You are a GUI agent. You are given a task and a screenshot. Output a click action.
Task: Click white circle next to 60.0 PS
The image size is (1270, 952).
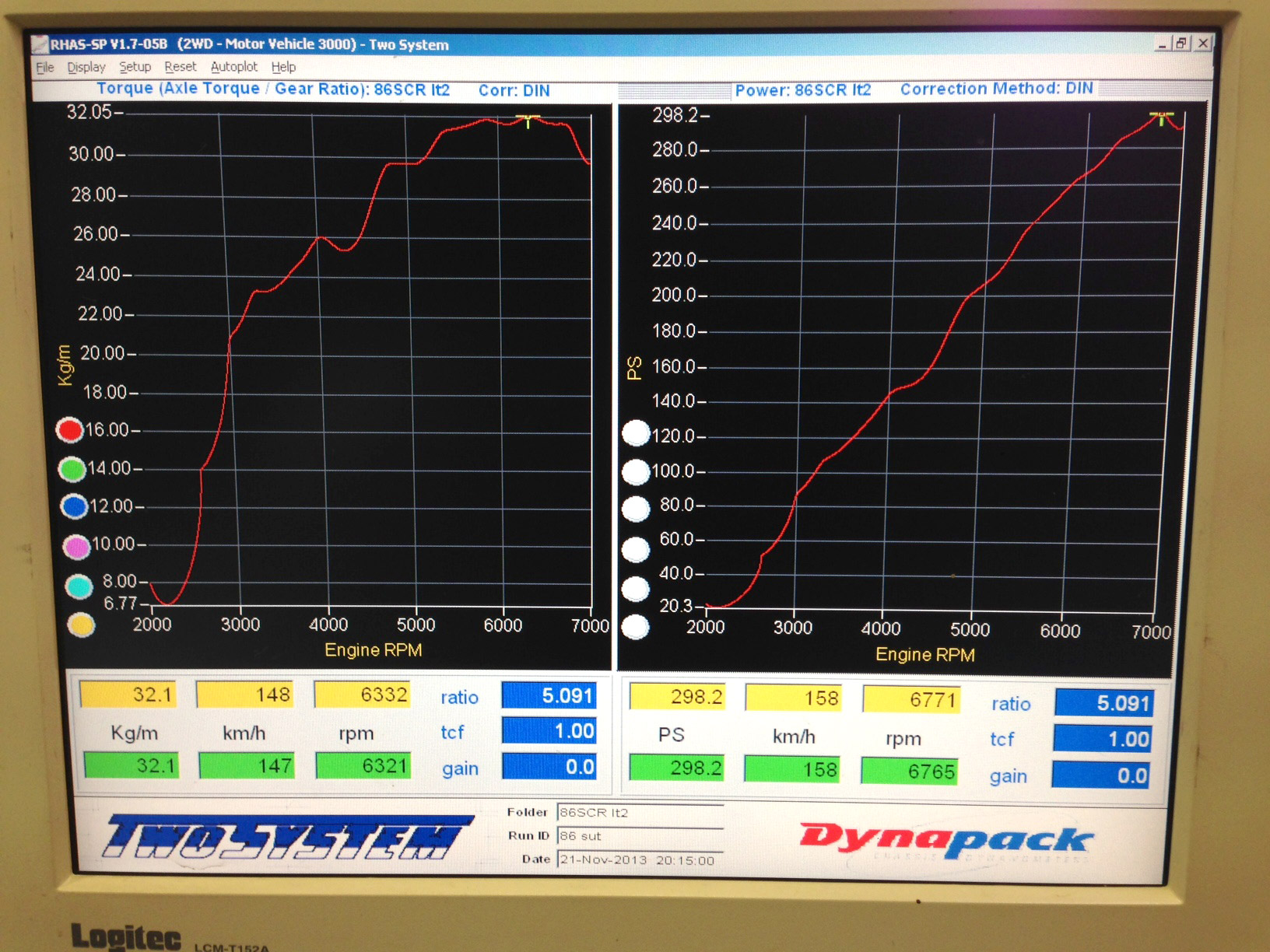(x=636, y=549)
